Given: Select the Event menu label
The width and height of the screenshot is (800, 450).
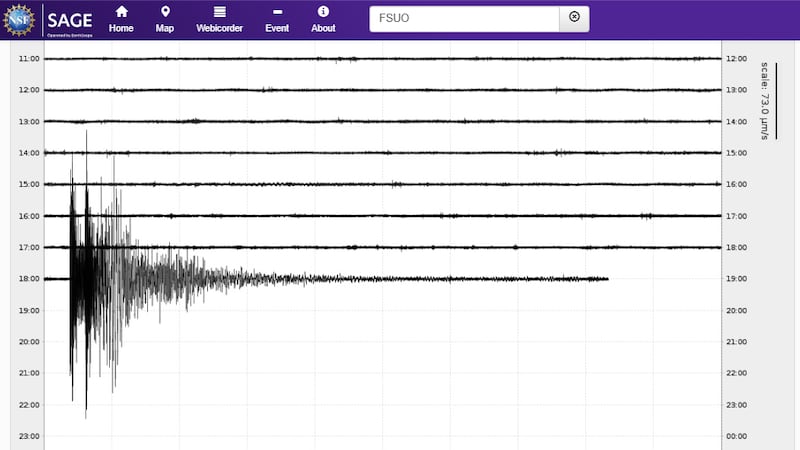Looking at the screenshot, I should (x=277, y=28).
